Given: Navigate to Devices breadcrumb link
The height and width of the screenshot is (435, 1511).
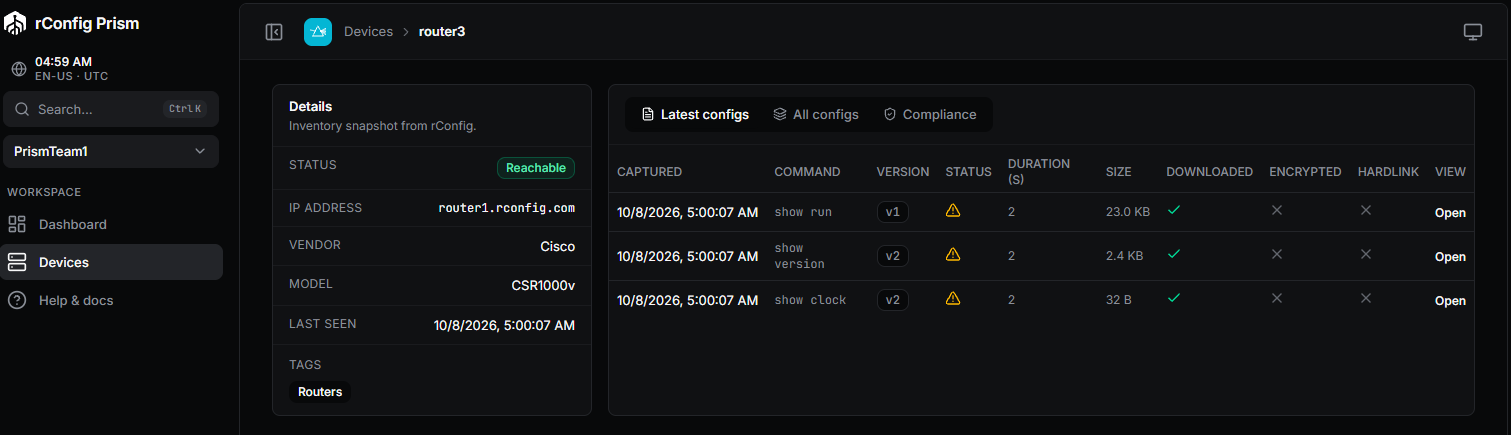Looking at the screenshot, I should 368,32.
